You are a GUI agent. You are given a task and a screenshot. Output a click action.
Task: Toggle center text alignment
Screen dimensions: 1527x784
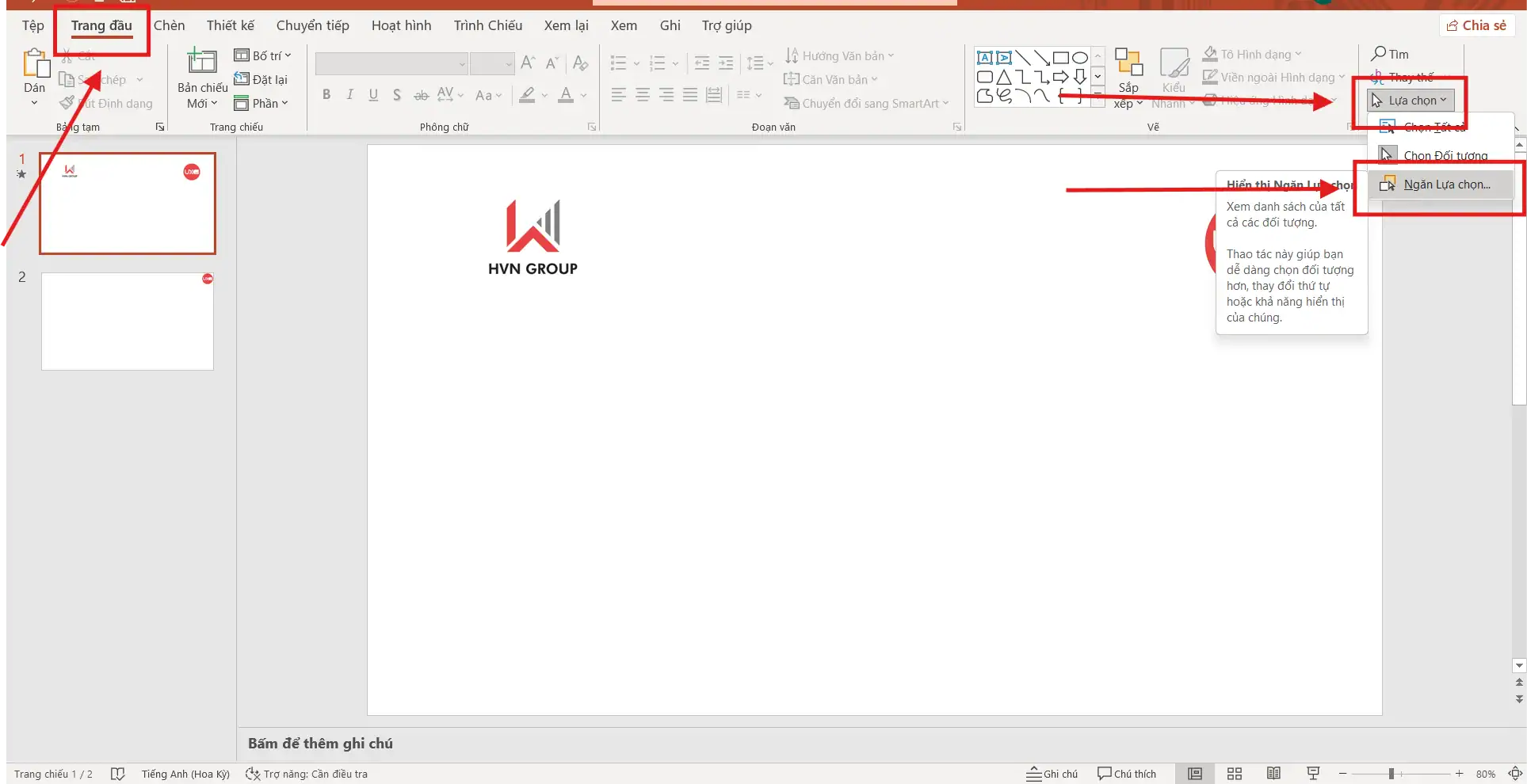[643, 95]
